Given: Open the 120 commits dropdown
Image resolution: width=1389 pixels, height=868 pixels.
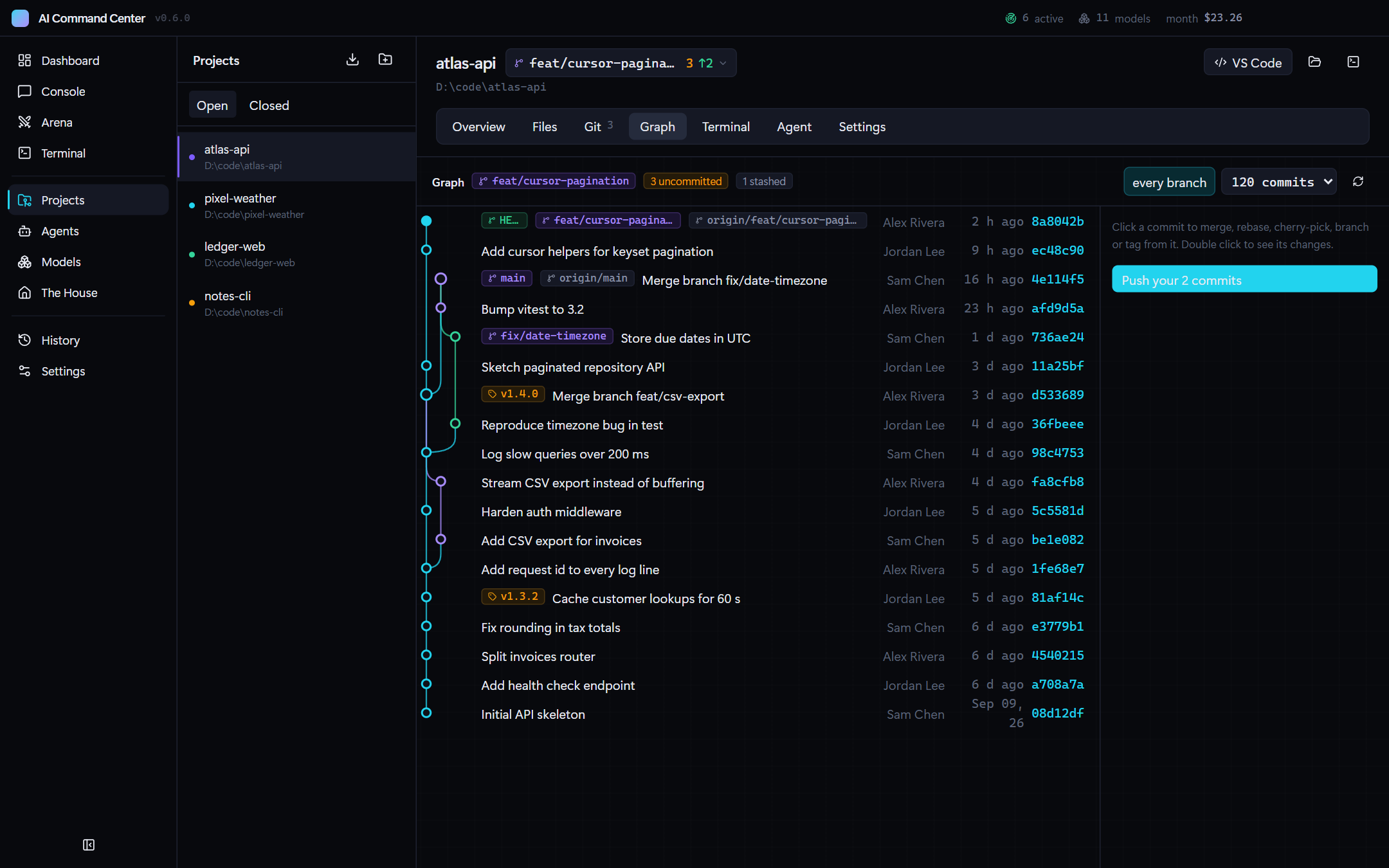Looking at the screenshot, I should click(1279, 182).
